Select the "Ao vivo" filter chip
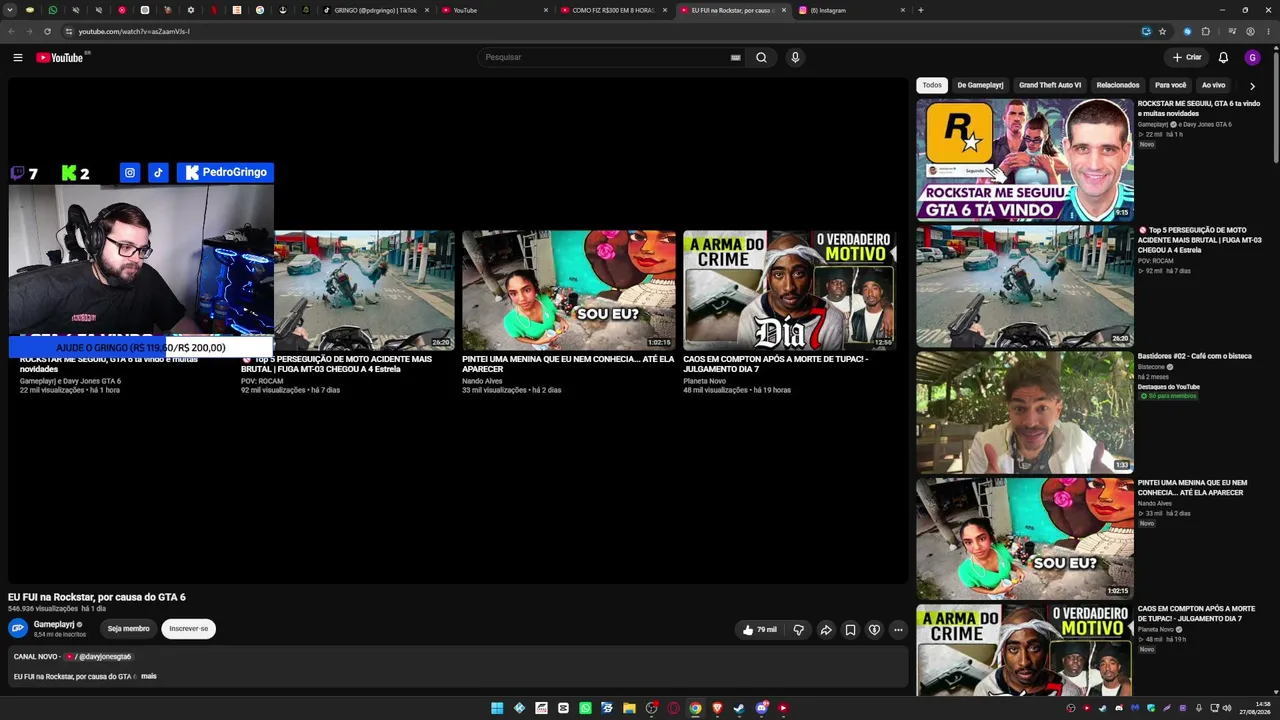Viewport: 1280px width, 720px height. pos(1213,85)
